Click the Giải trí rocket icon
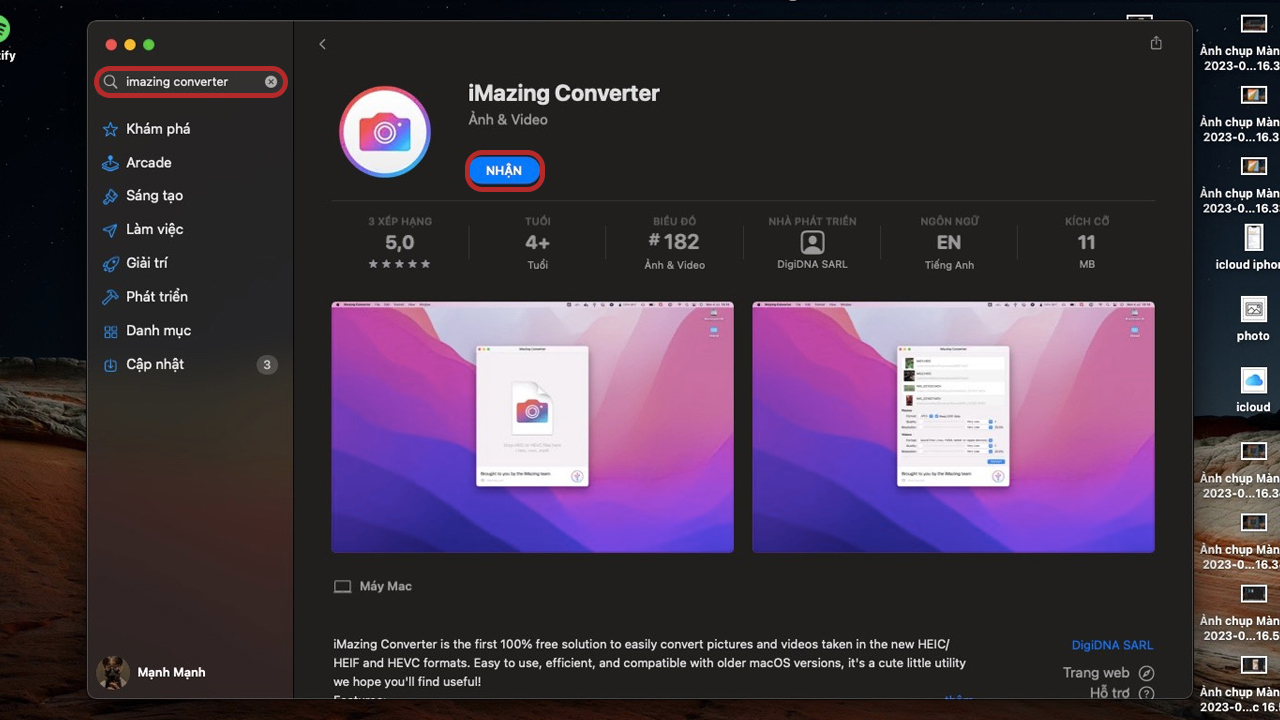1280x720 pixels. coord(110,264)
